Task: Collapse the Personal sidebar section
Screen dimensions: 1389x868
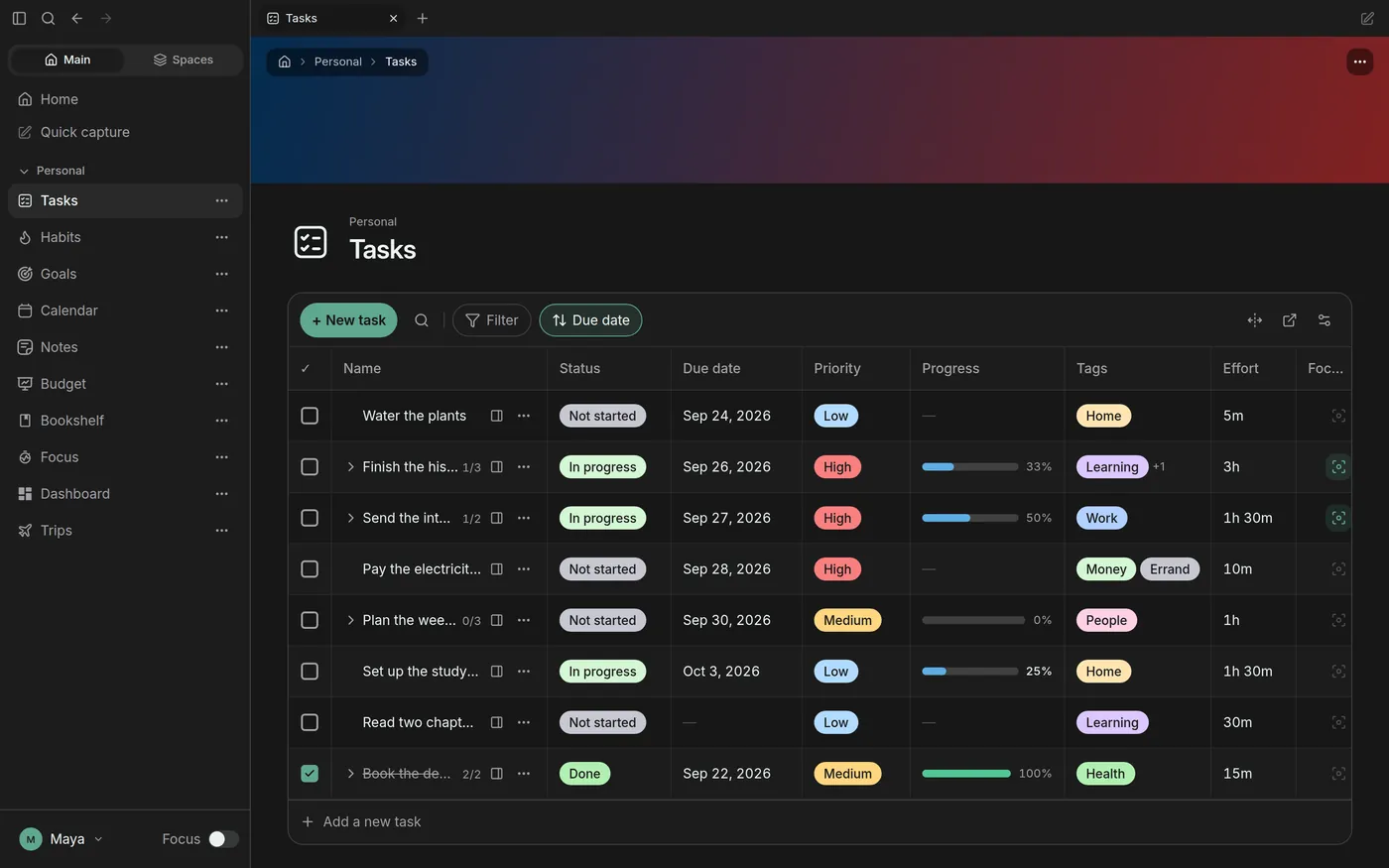Action: coord(24,171)
